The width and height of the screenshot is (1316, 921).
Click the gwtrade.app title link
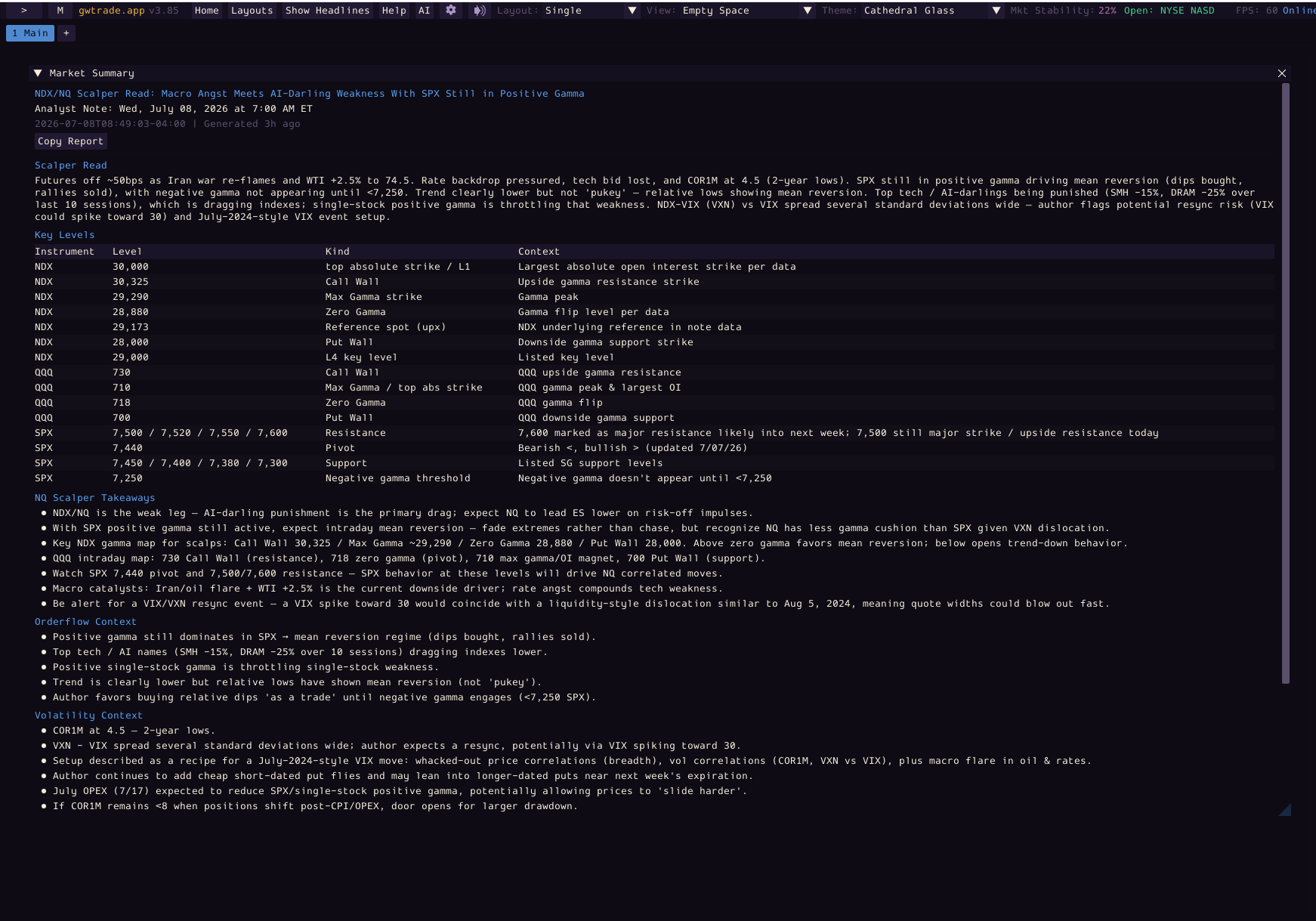[112, 11]
